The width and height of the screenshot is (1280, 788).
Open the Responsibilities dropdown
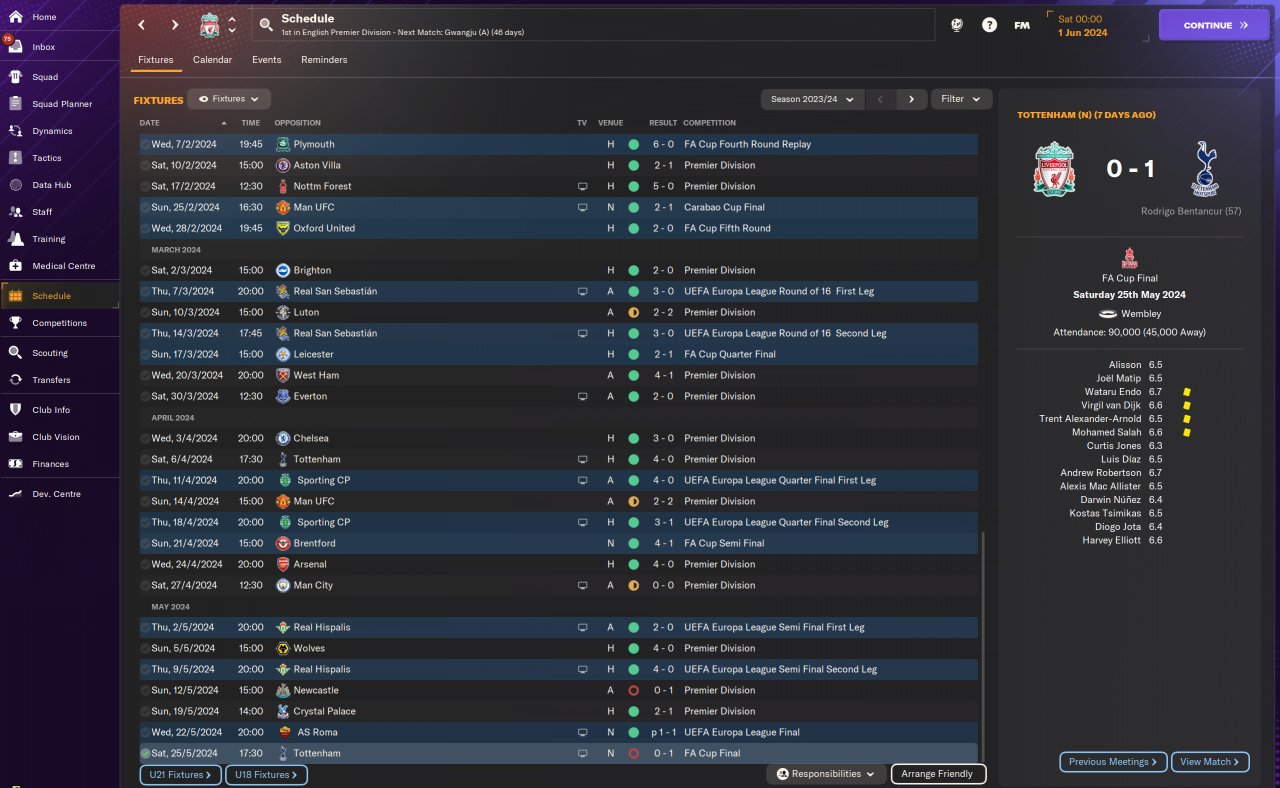pyautogui.click(x=826, y=774)
